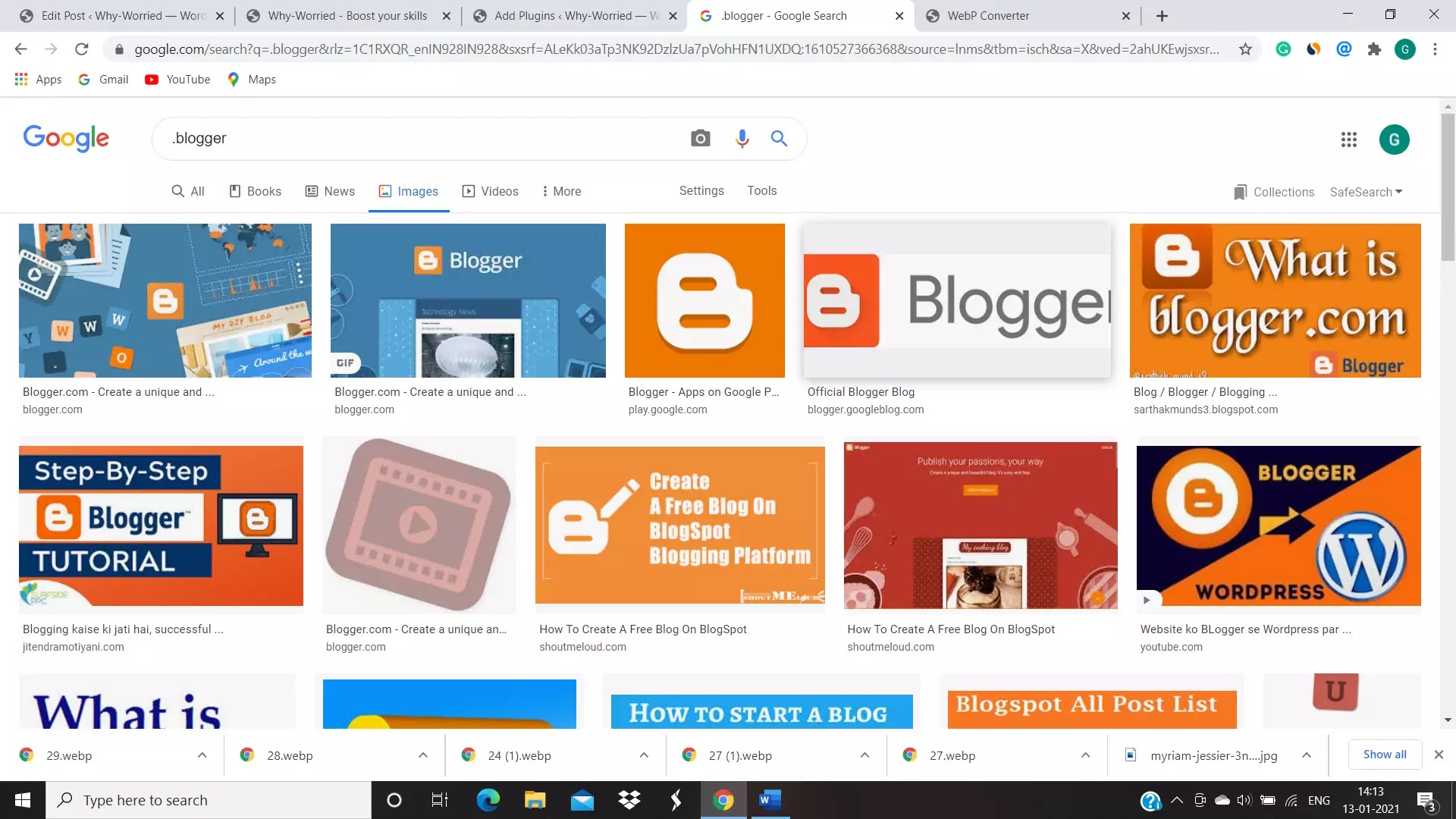Open the Blogger vs WordPress video thumbnail
Image resolution: width=1456 pixels, height=819 pixels.
click(x=1279, y=526)
